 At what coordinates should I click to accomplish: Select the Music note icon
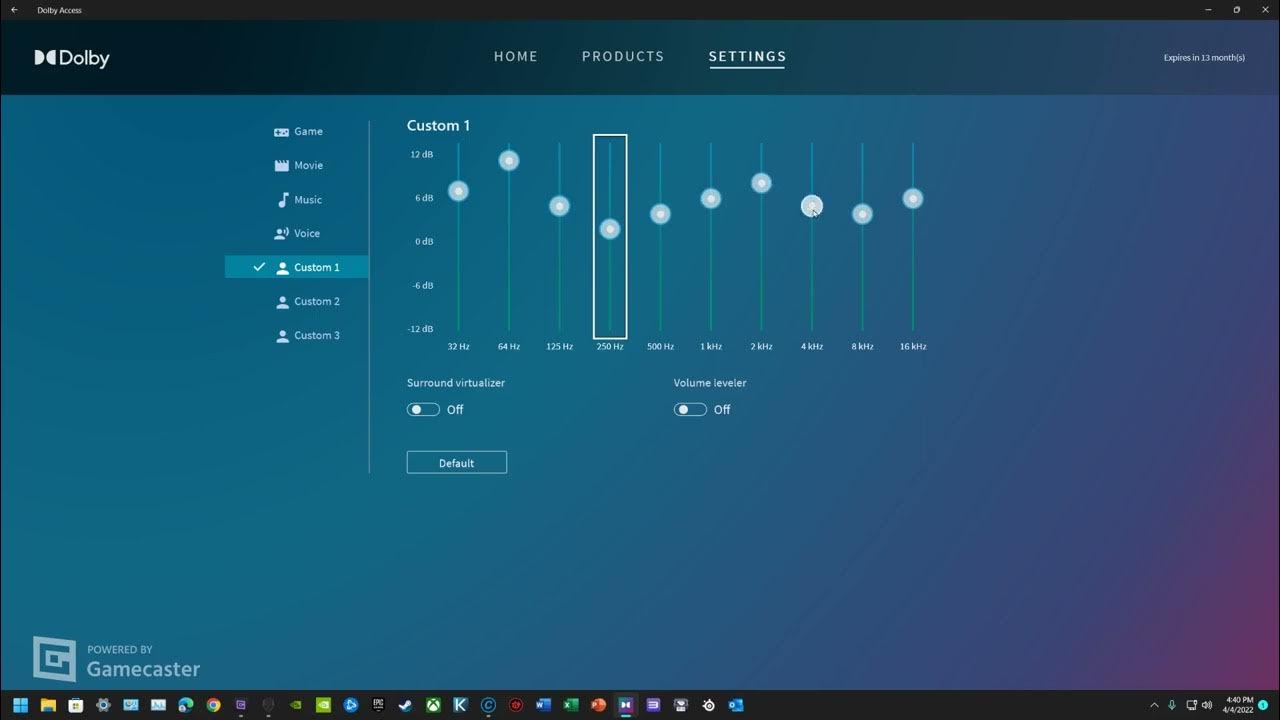[282, 200]
